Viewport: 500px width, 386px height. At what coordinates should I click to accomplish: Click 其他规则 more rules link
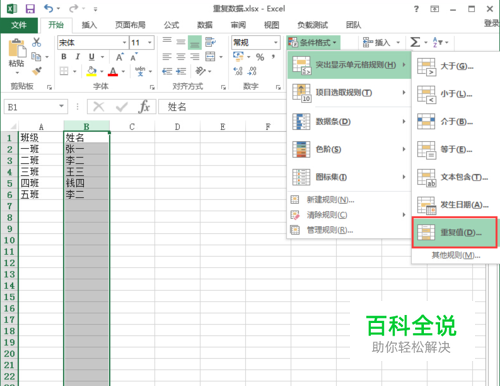(x=456, y=256)
